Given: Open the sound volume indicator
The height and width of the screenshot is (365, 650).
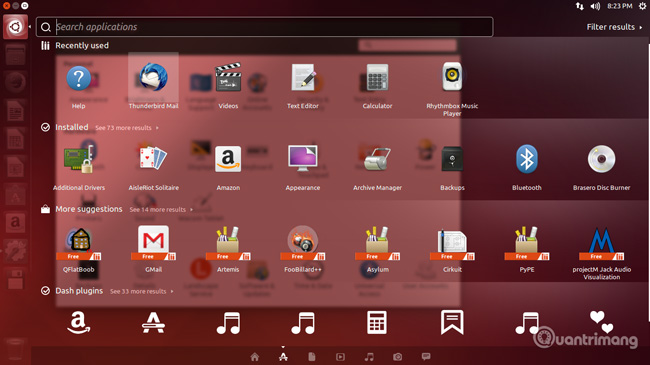Looking at the screenshot, I should click(595, 6).
